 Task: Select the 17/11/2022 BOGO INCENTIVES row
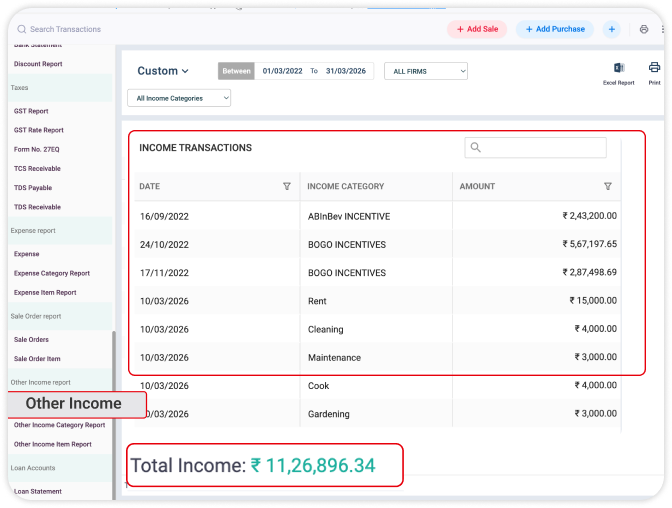point(378,273)
